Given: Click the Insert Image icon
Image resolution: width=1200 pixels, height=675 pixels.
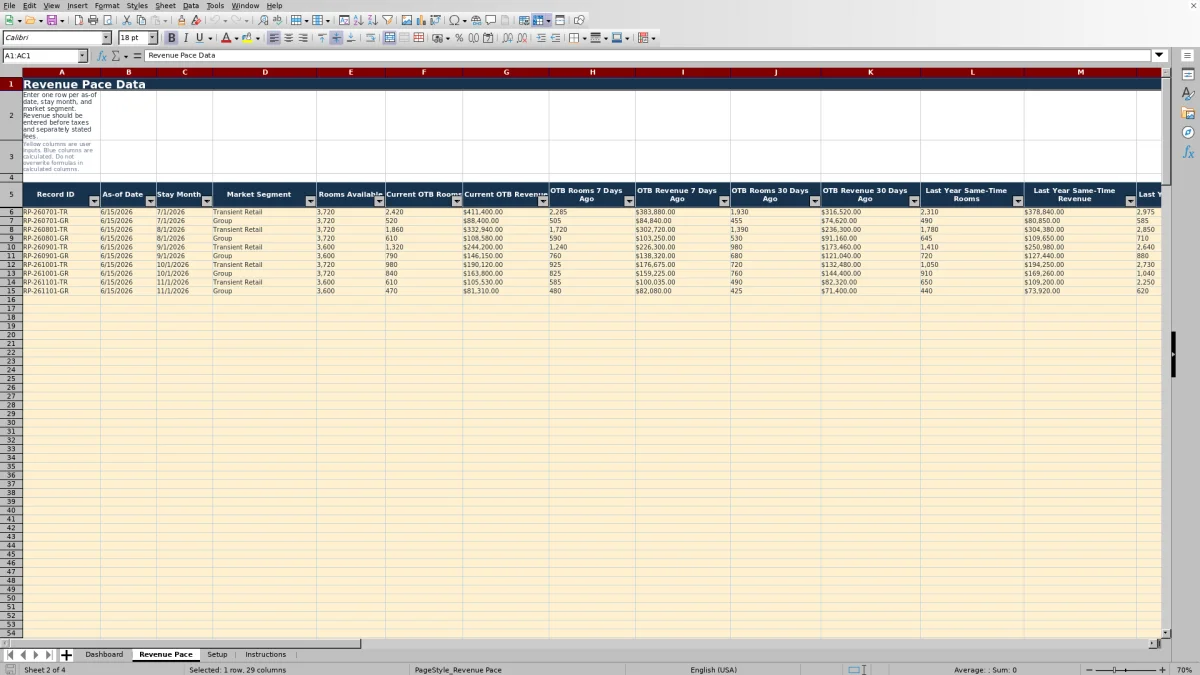Looking at the screenshot, I should (x=407, y=20).
